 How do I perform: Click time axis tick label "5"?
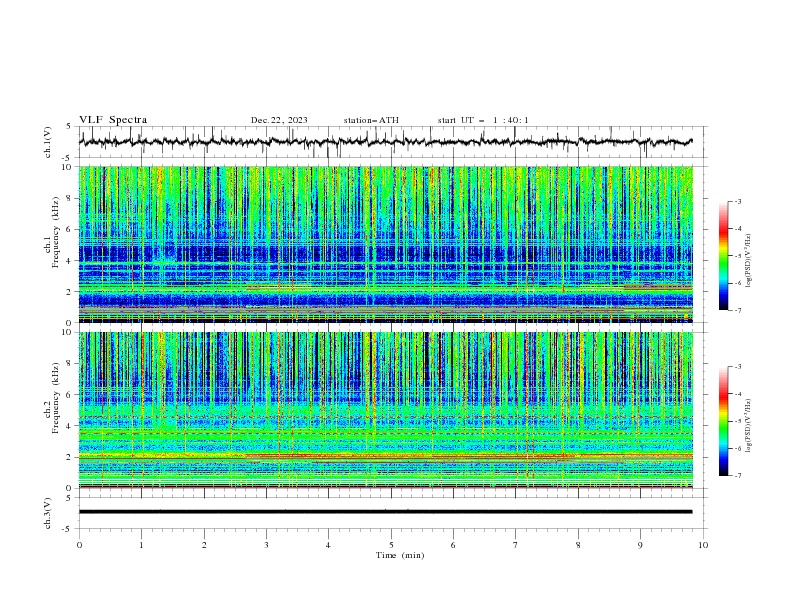391,545
